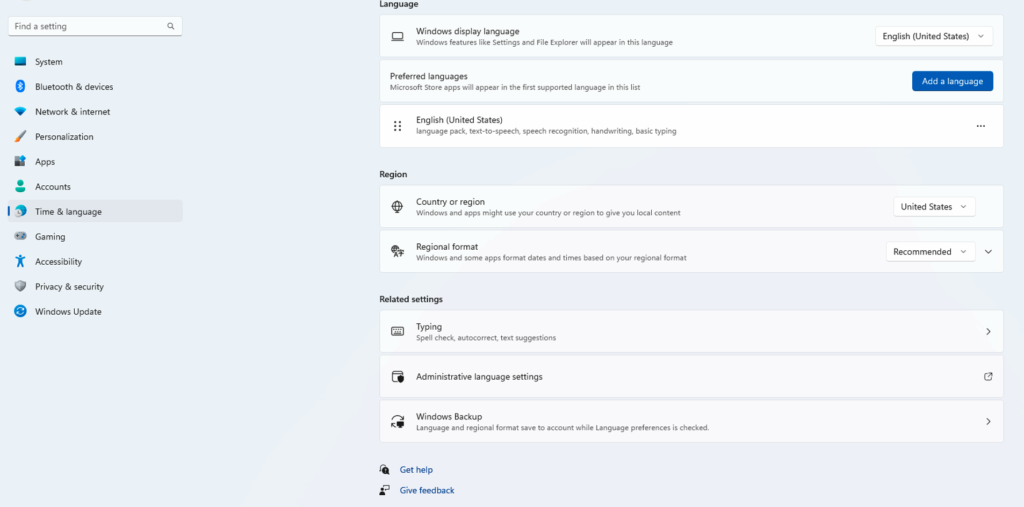This screenshot has width=1024, height=507.
Task: Click the Preferred languages row
Action: click(x=691, y=81)
